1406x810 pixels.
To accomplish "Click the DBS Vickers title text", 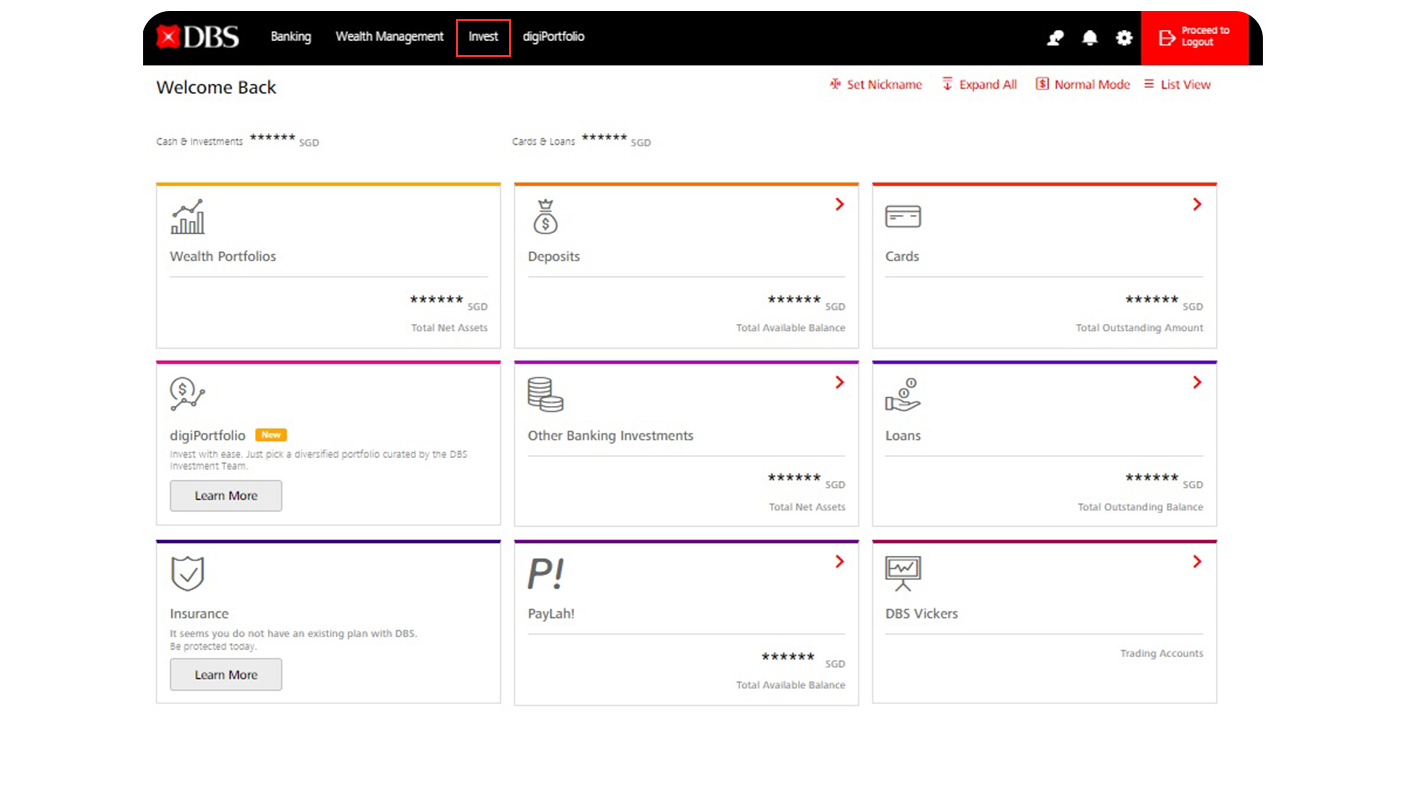I will pos(922,614).
